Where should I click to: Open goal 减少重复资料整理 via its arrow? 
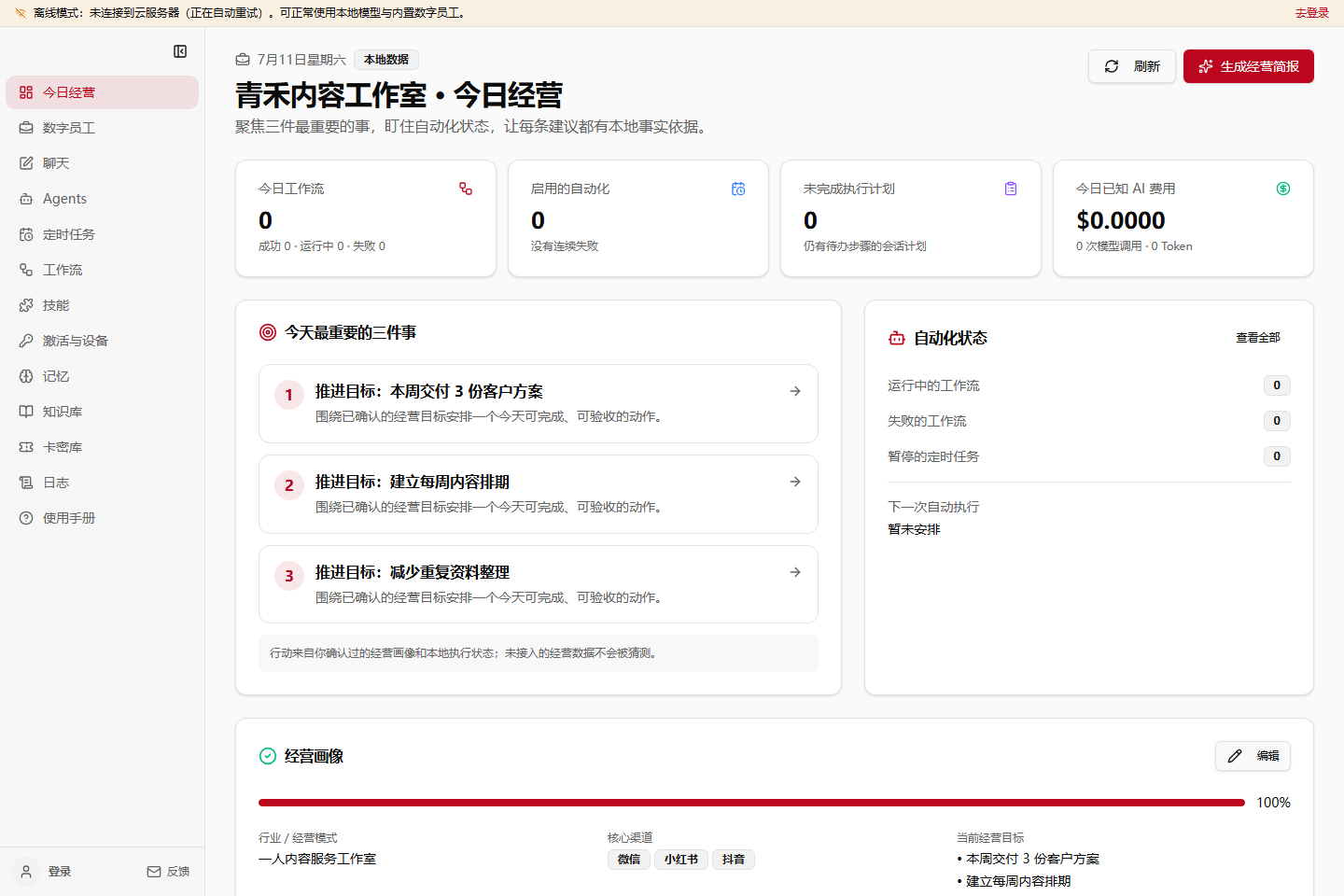[x=795, y=572]
